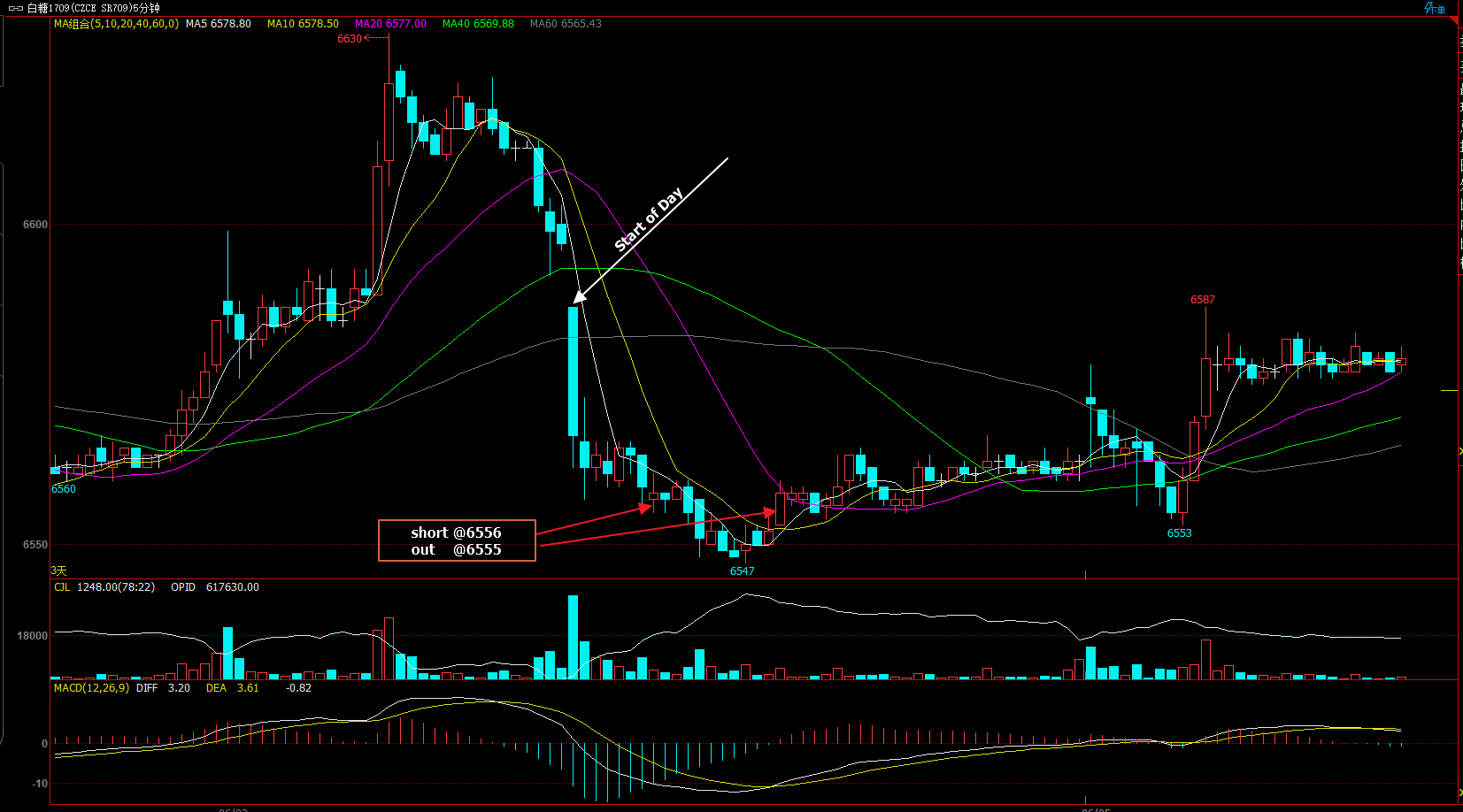Click the DIFF 3.20 value
This screenshot has width=1463, height=812.
163,688
